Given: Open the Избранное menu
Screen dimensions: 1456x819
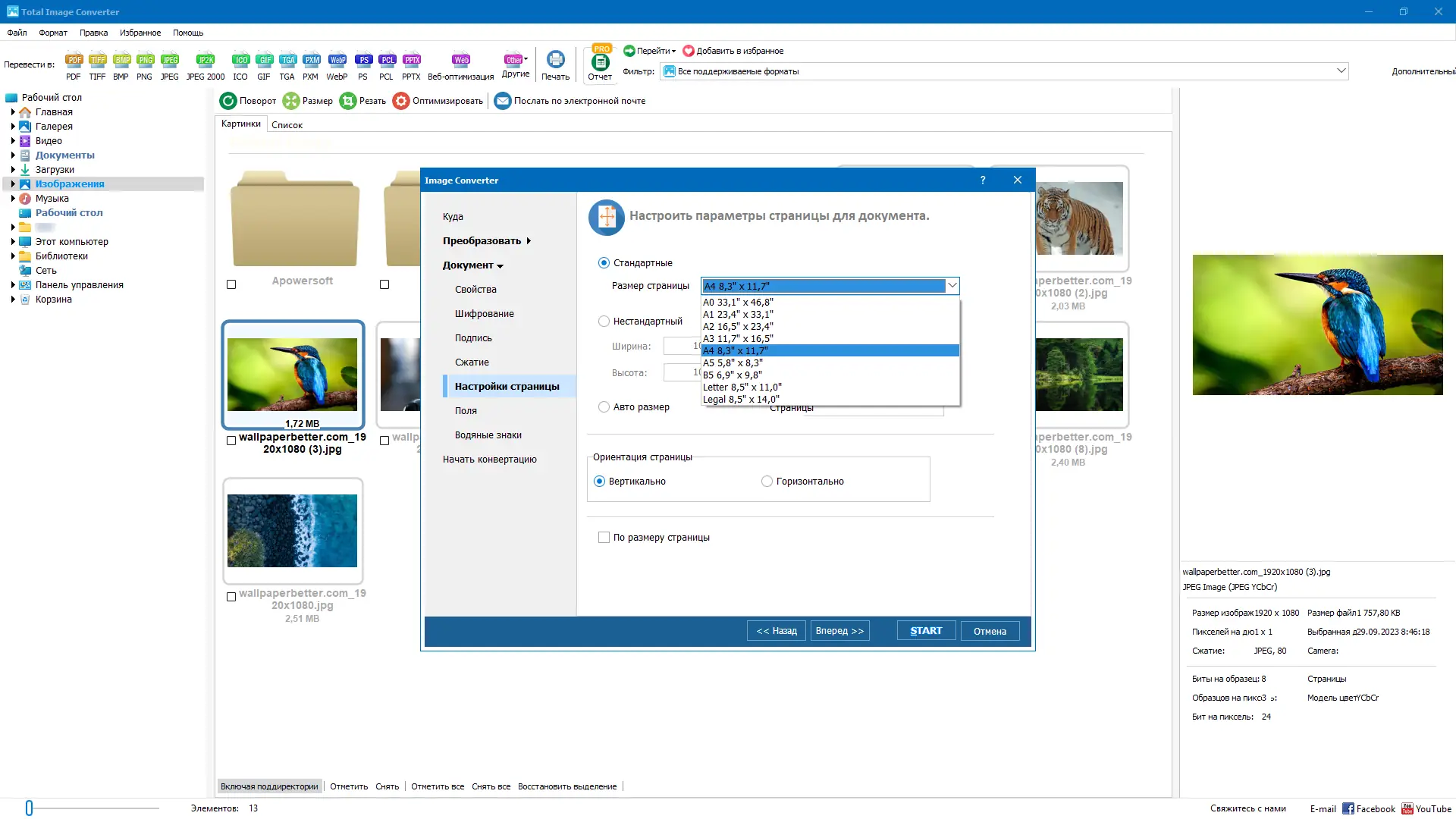Looking at the screenshot, I should [140, 33].
